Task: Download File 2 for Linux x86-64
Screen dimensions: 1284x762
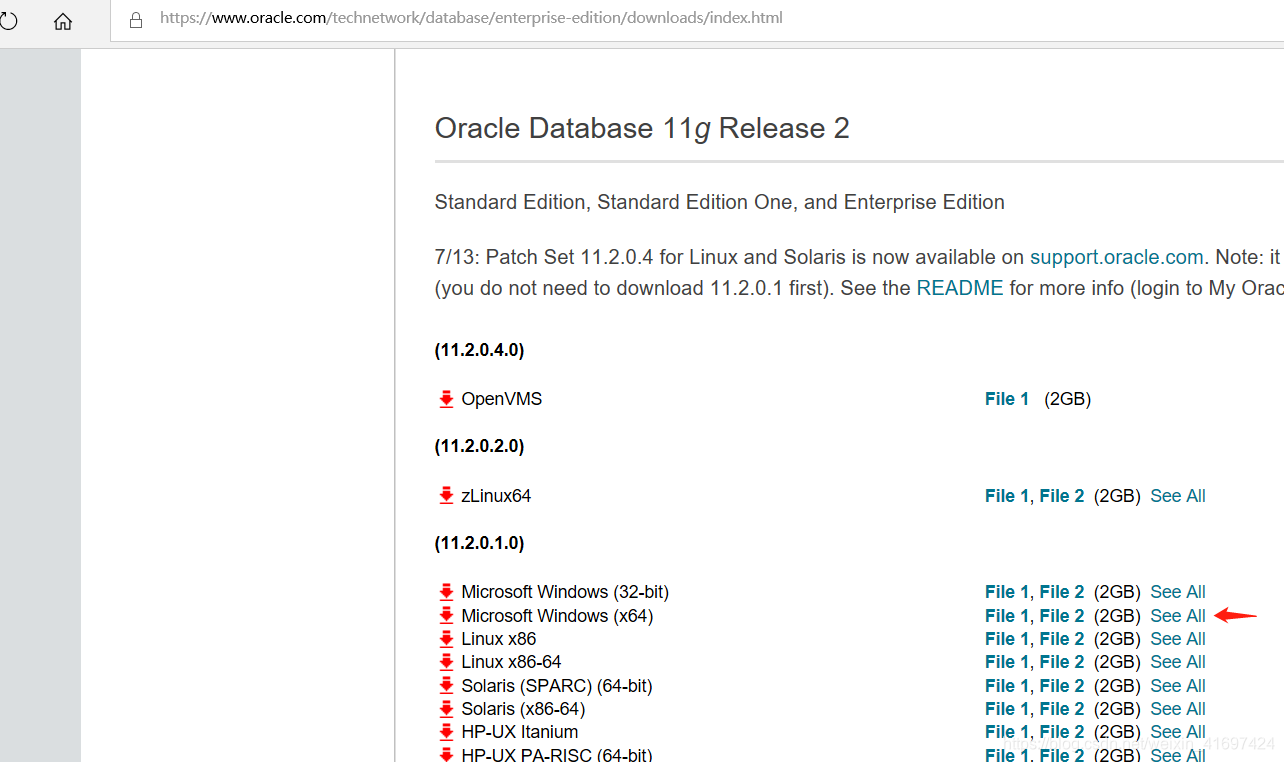Action: pos(1062,662)
